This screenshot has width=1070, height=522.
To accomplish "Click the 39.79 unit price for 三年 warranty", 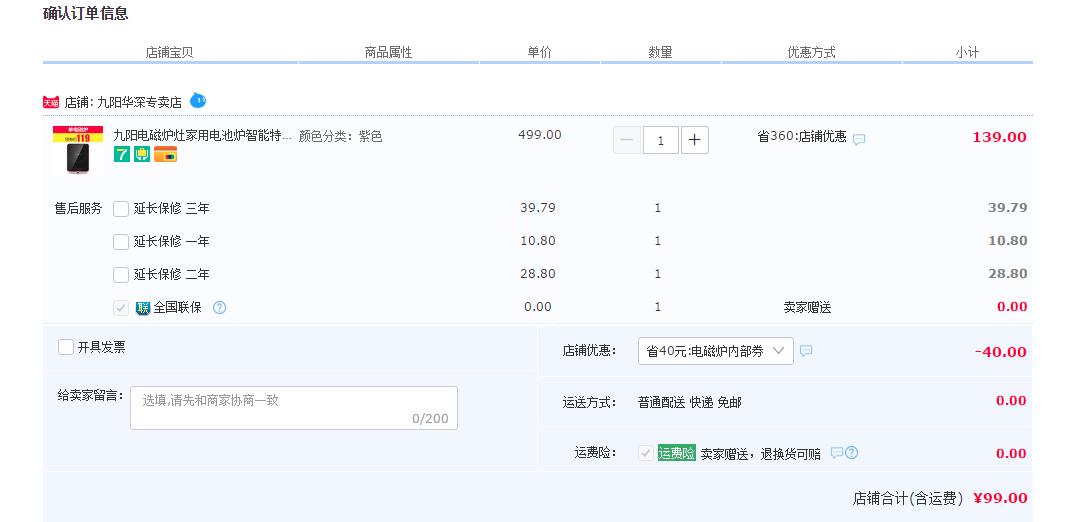I will 538,207.
